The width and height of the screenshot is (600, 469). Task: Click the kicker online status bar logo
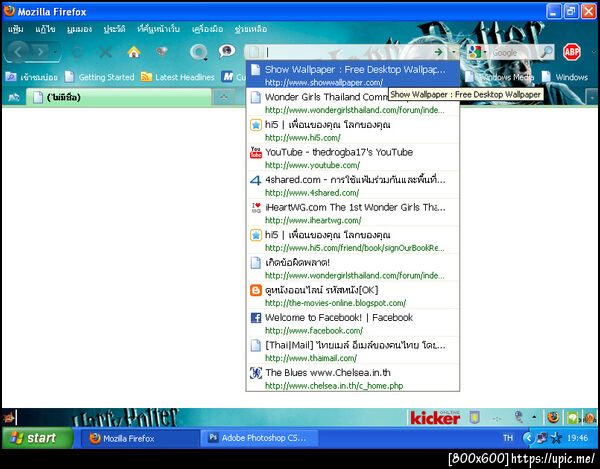tap(435, 417)
